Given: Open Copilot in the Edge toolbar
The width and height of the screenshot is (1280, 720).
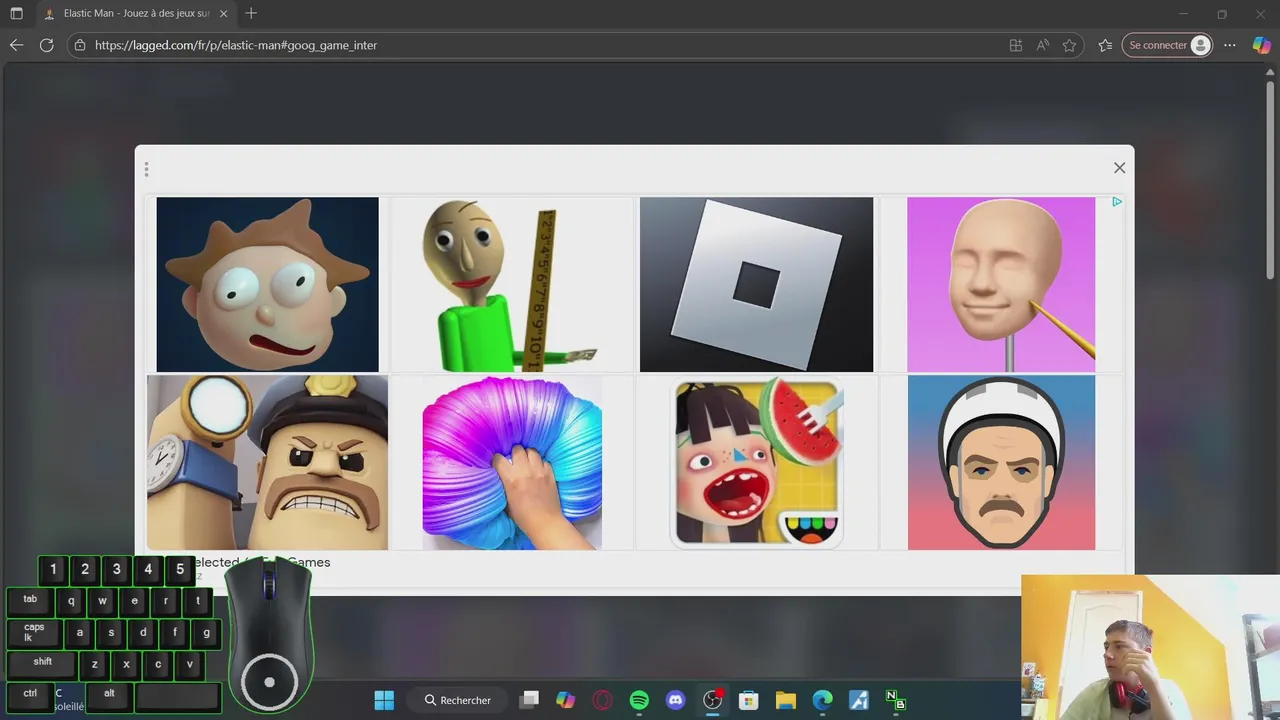Looking at the screenshot, I should 1262,45.
